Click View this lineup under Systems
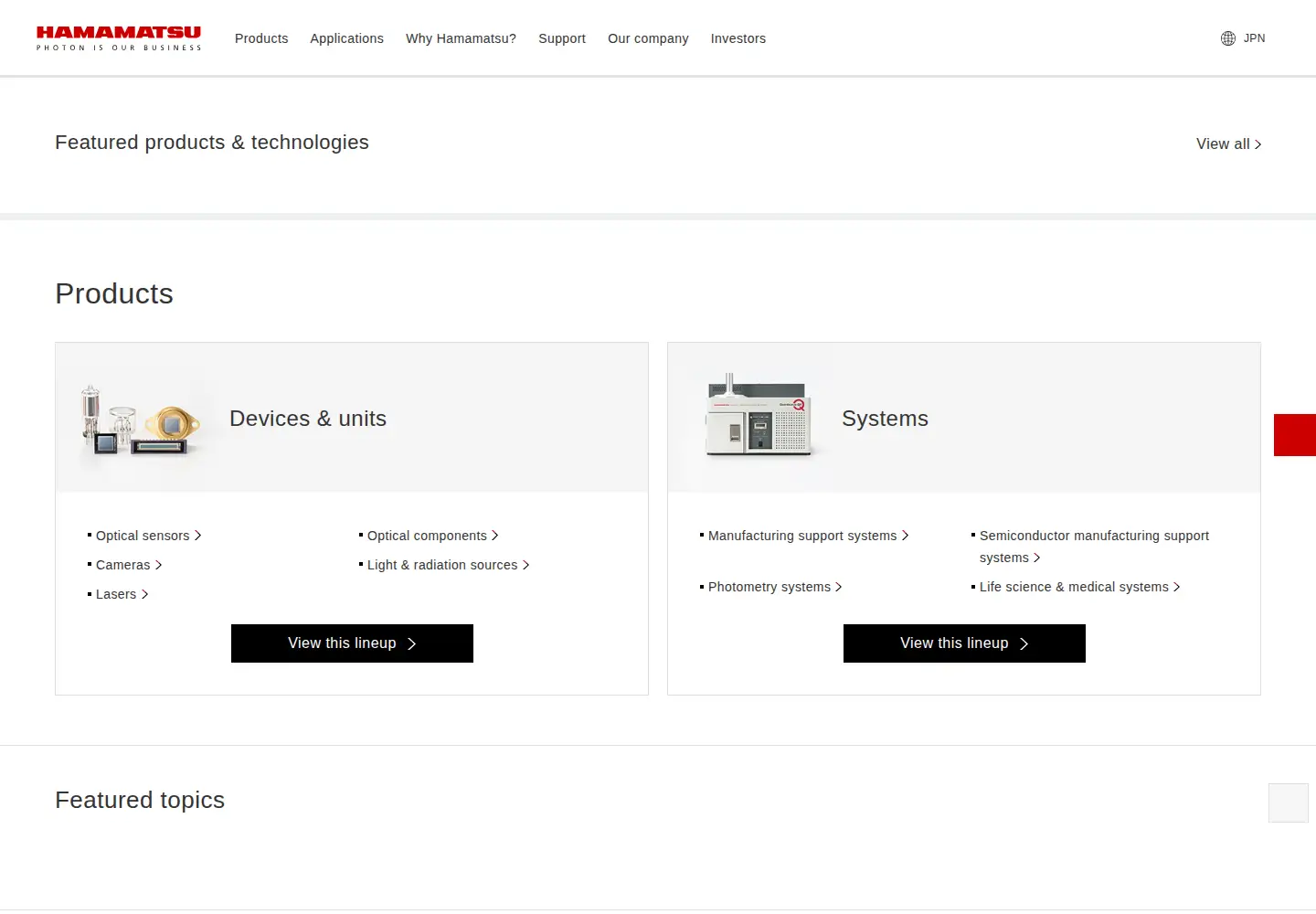1316x914 pixels. pos(964,643)
